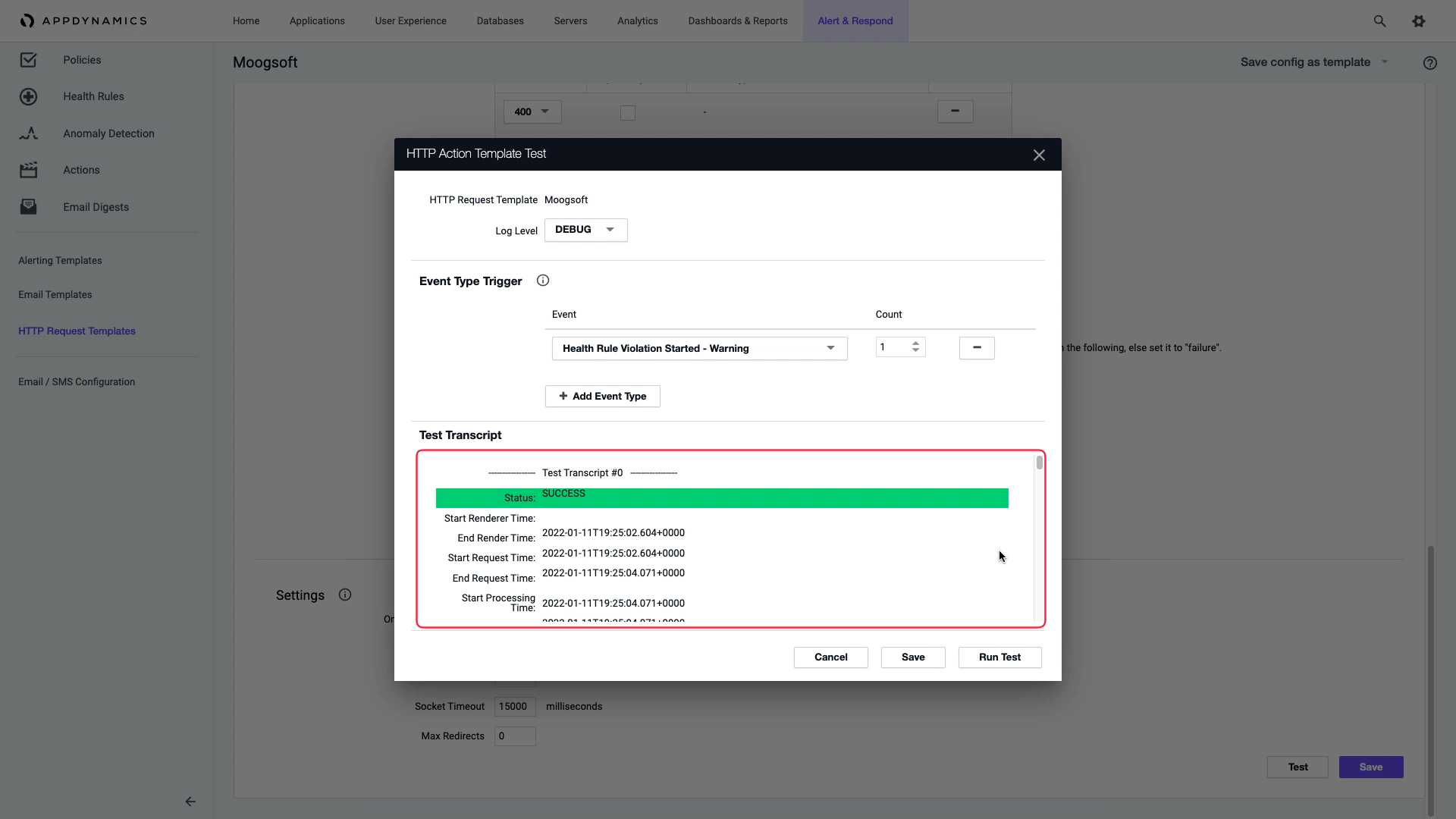Viewport: 1456px width, 819px height.
Task: Open the Analytics tab
Action: pos(638,21)
